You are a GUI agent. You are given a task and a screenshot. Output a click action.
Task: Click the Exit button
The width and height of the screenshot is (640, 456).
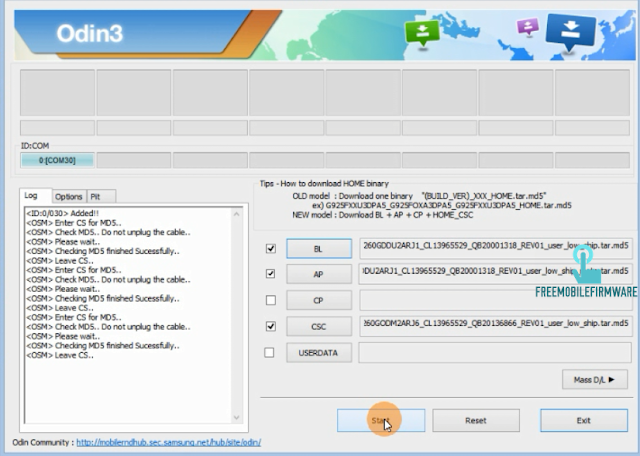point(584,420)
